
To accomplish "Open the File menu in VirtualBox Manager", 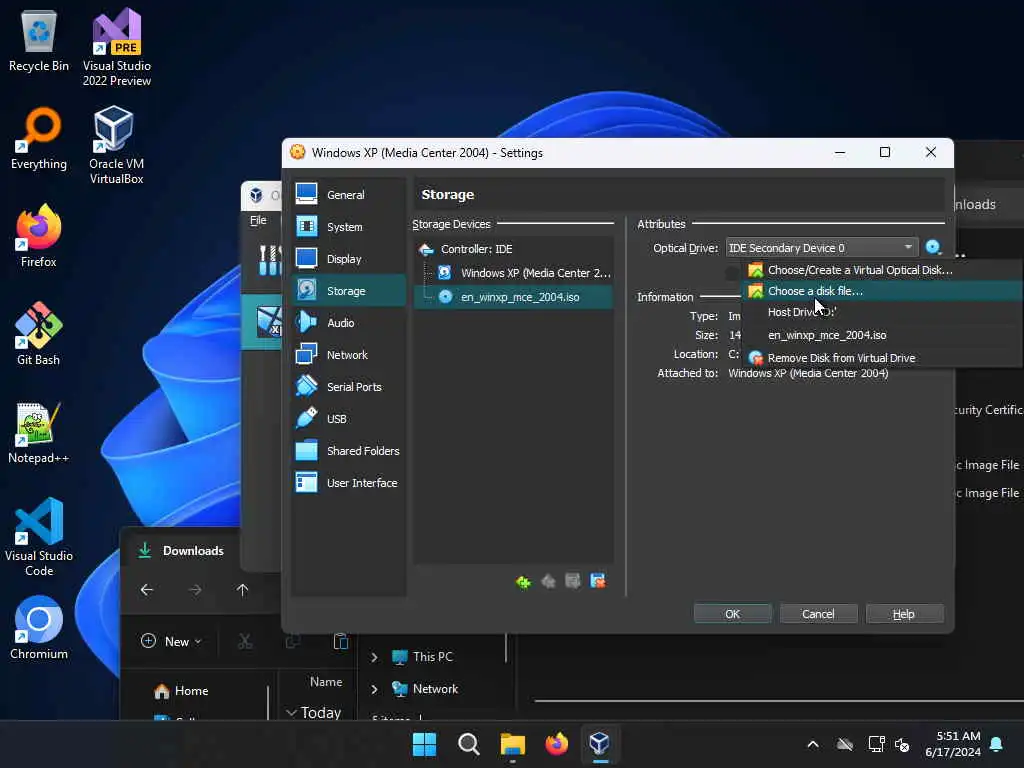I will point(258,220).
